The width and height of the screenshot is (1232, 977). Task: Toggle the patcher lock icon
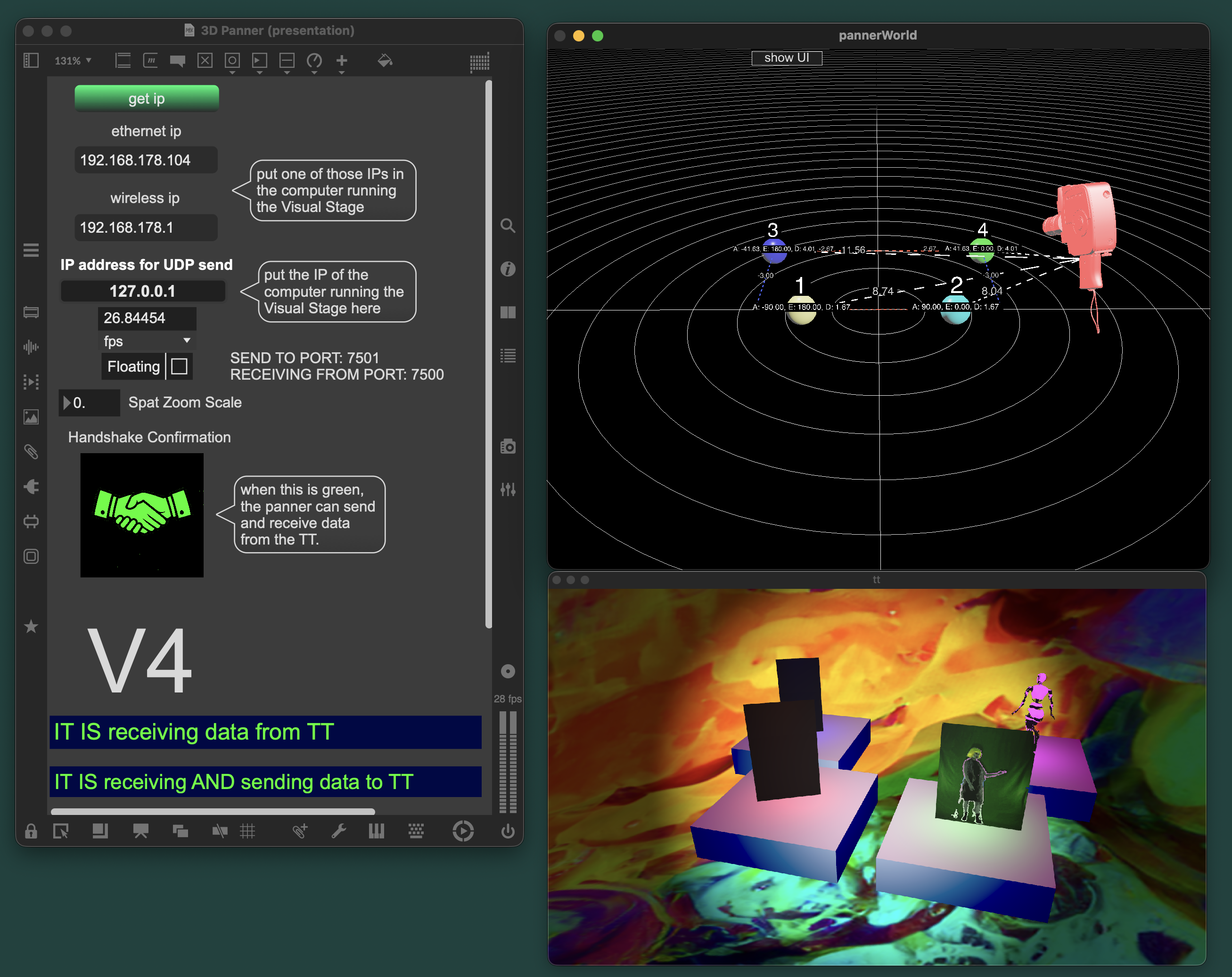pyautogui.click(x=31, y=831)
